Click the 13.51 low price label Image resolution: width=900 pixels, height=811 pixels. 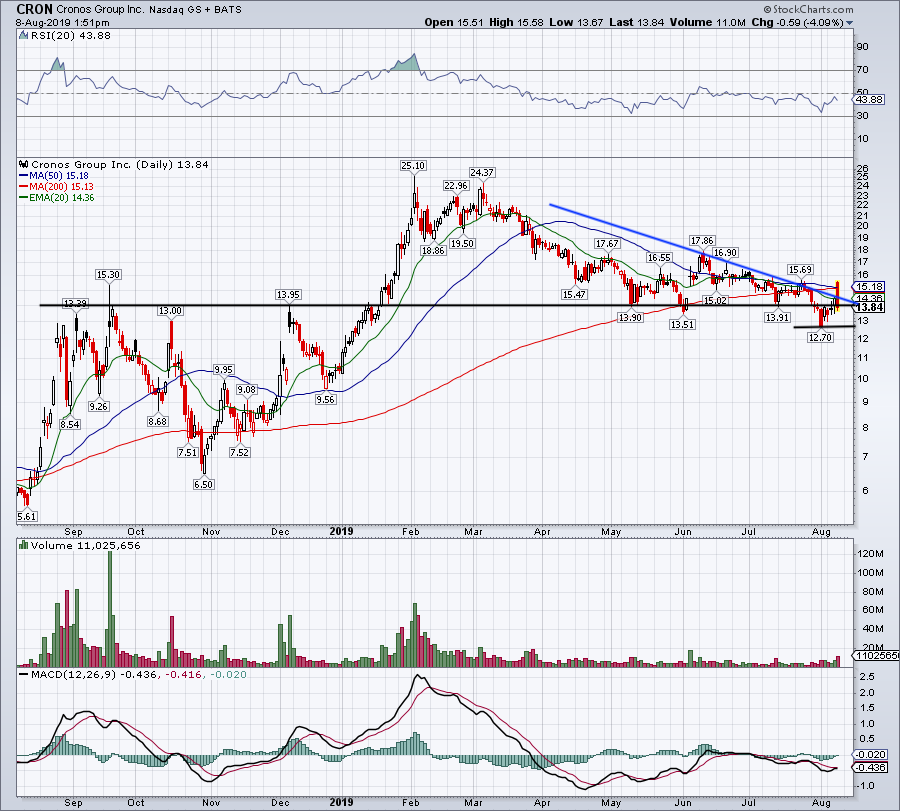[x=682, y=324]
